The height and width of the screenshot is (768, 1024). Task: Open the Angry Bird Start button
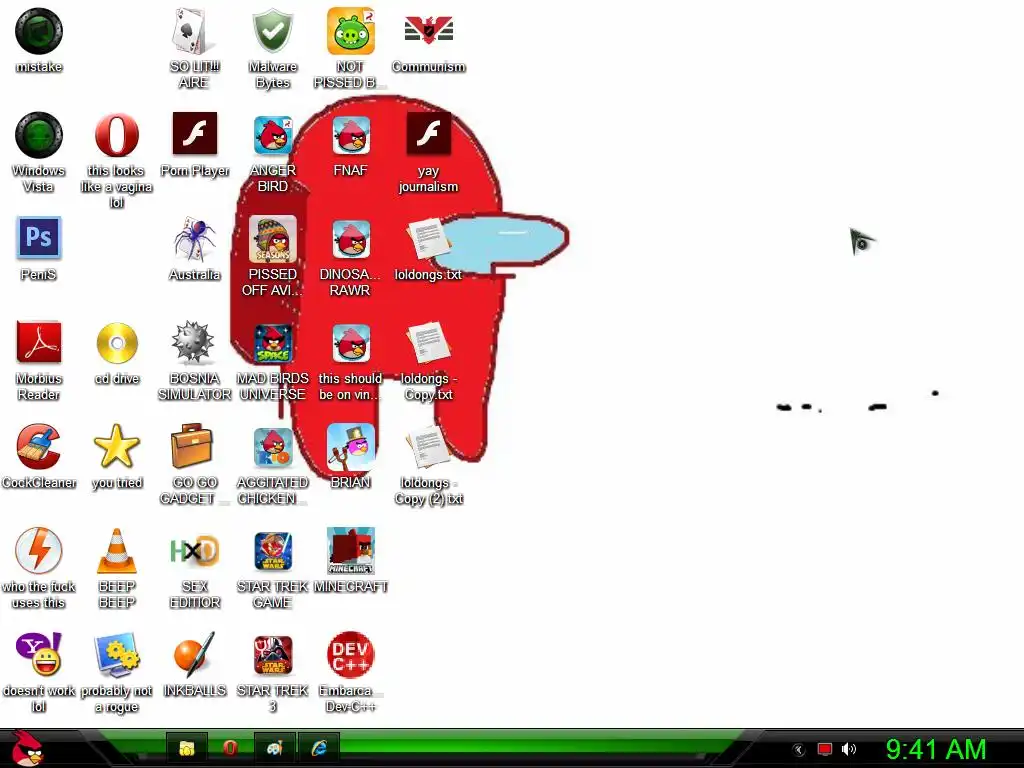[x=27, y=748]
